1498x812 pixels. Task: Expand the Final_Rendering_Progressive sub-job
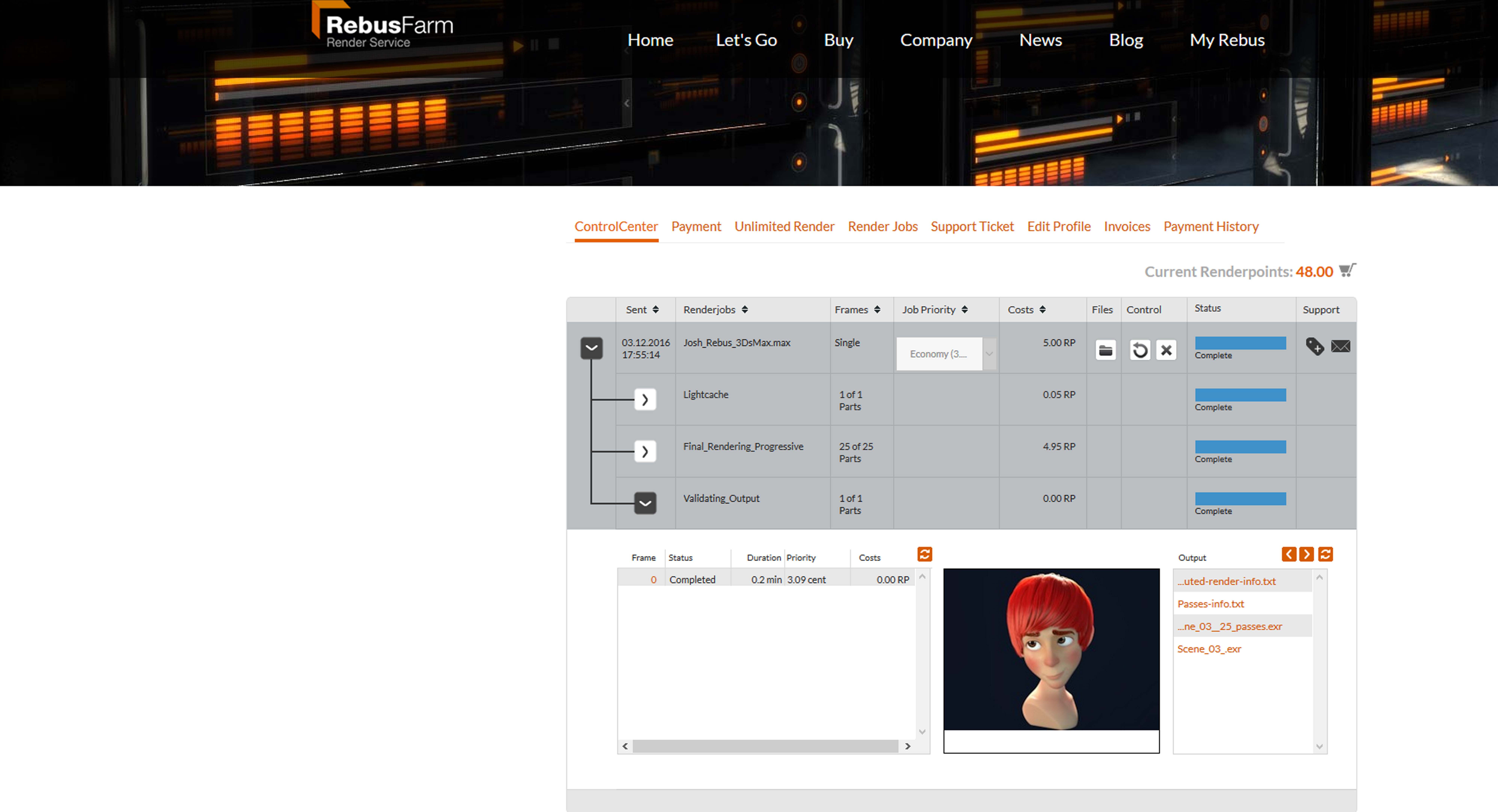[645, 452]
